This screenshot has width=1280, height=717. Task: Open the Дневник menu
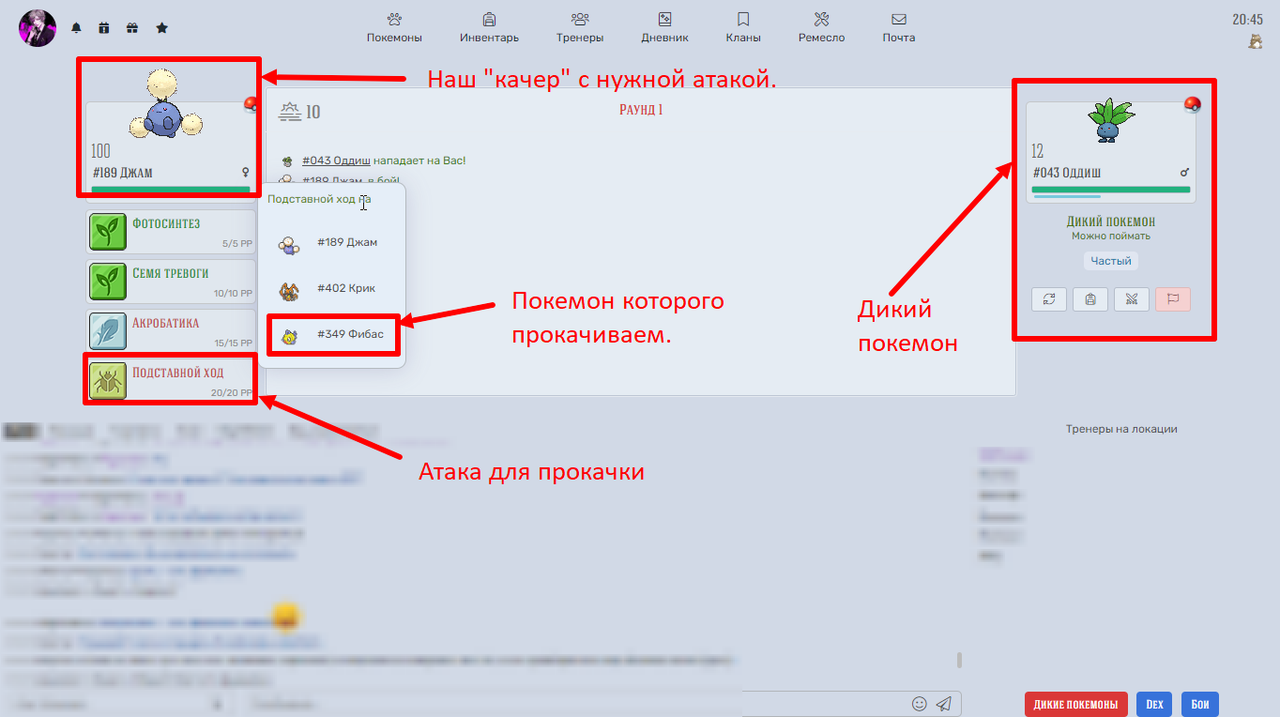(x=665, y=28)
